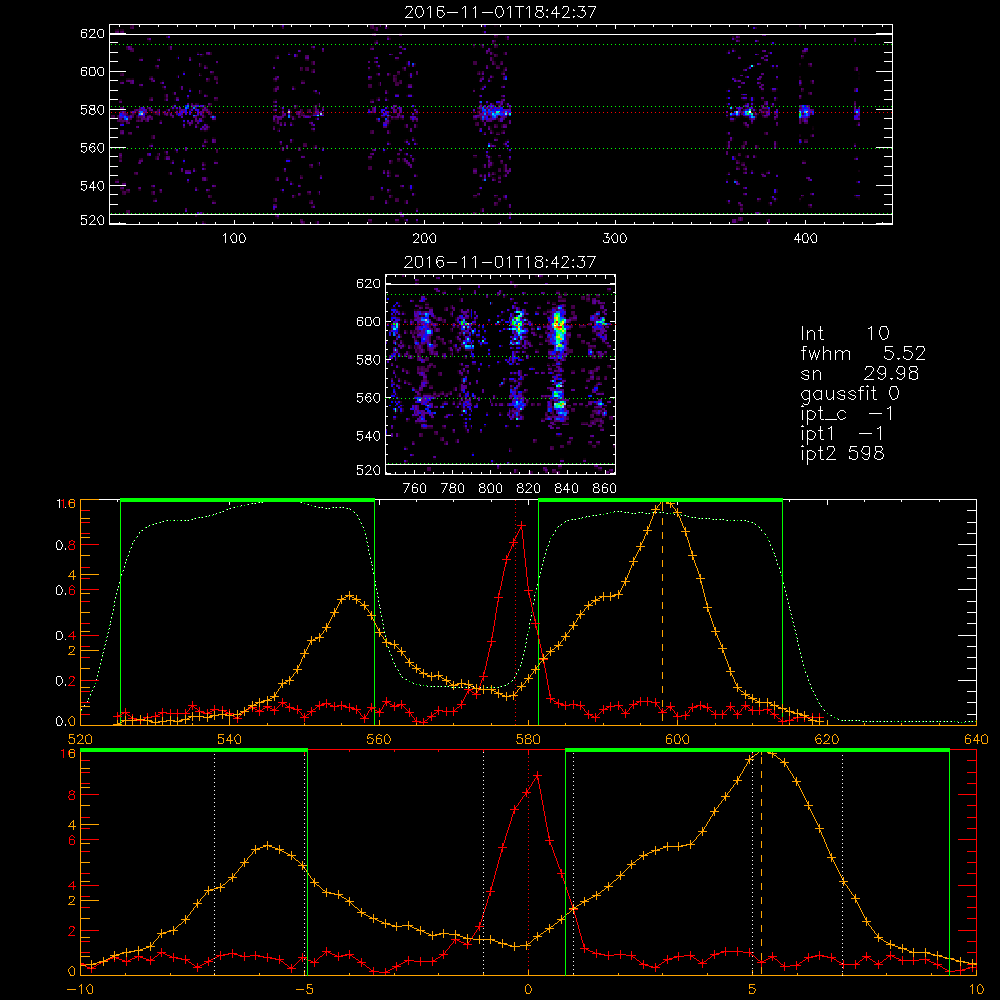
Task: Select the 'fwhm 5.52' parameter line
Action: [863, 353]
